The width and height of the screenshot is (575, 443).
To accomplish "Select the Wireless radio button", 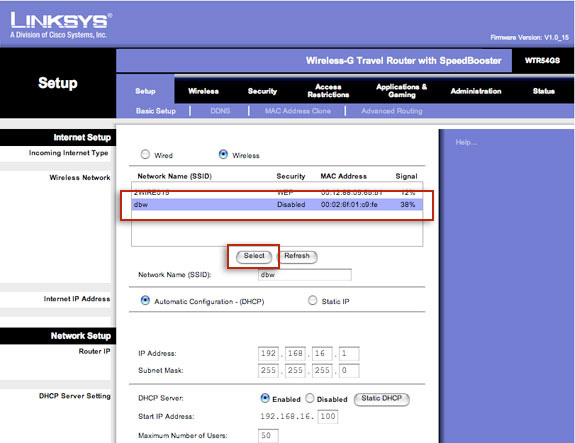I will click(x=223, y=154).
